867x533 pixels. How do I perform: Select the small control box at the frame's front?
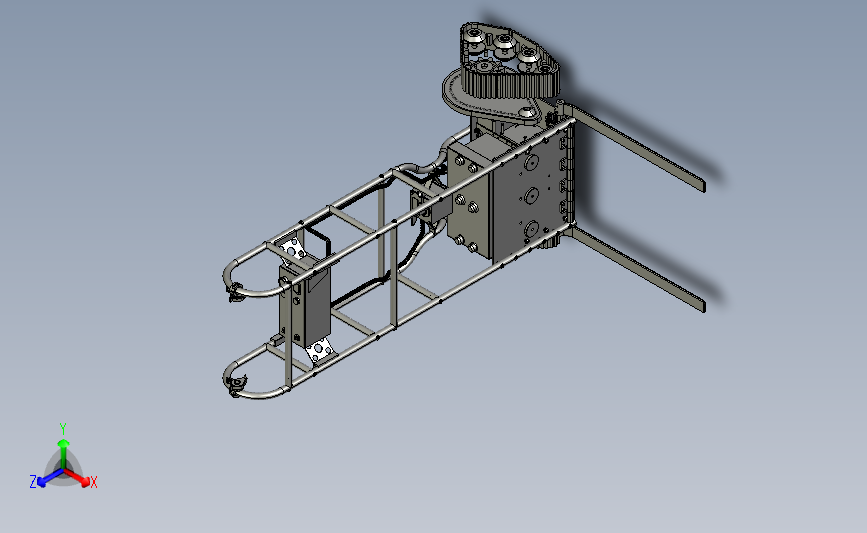(305, 304)
